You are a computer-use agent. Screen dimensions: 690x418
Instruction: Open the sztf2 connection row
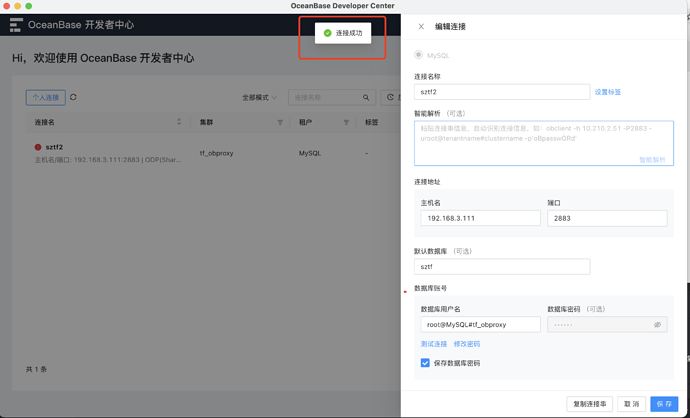tap(211, 153)
